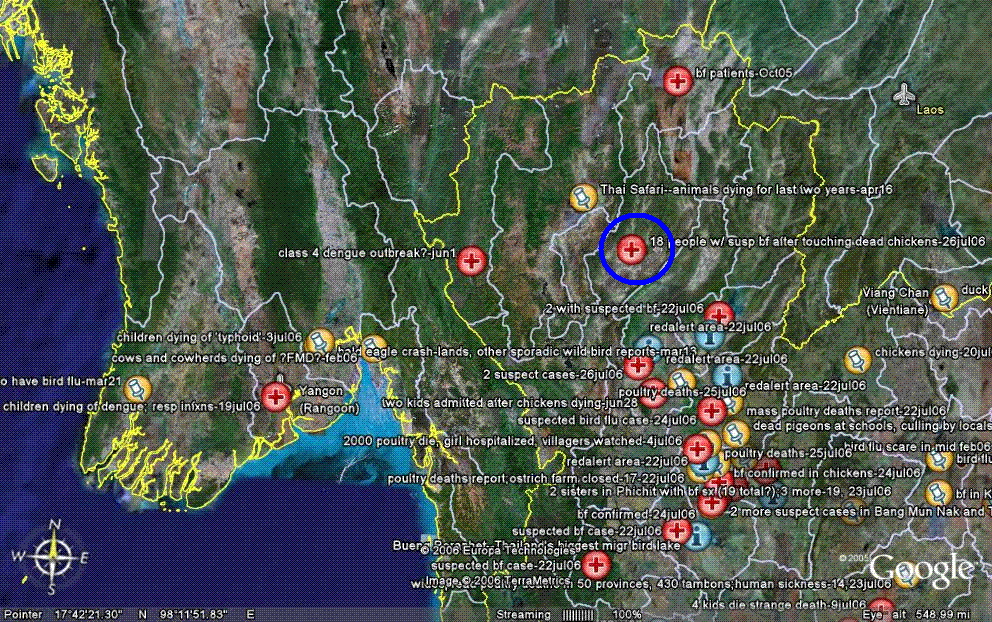This screenshot has height=622, width=992.
Task: Select pushpin for children dying of 'typhoid'
Action: tap(321, 341)
